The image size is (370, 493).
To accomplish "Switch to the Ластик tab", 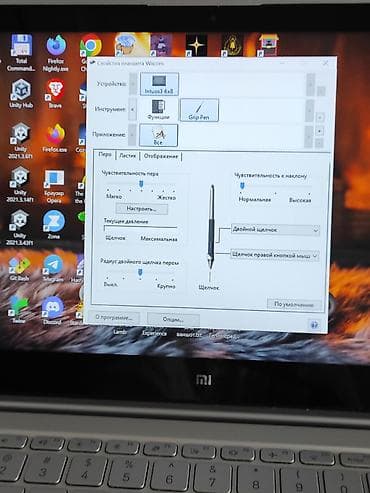I will (128, 155).
